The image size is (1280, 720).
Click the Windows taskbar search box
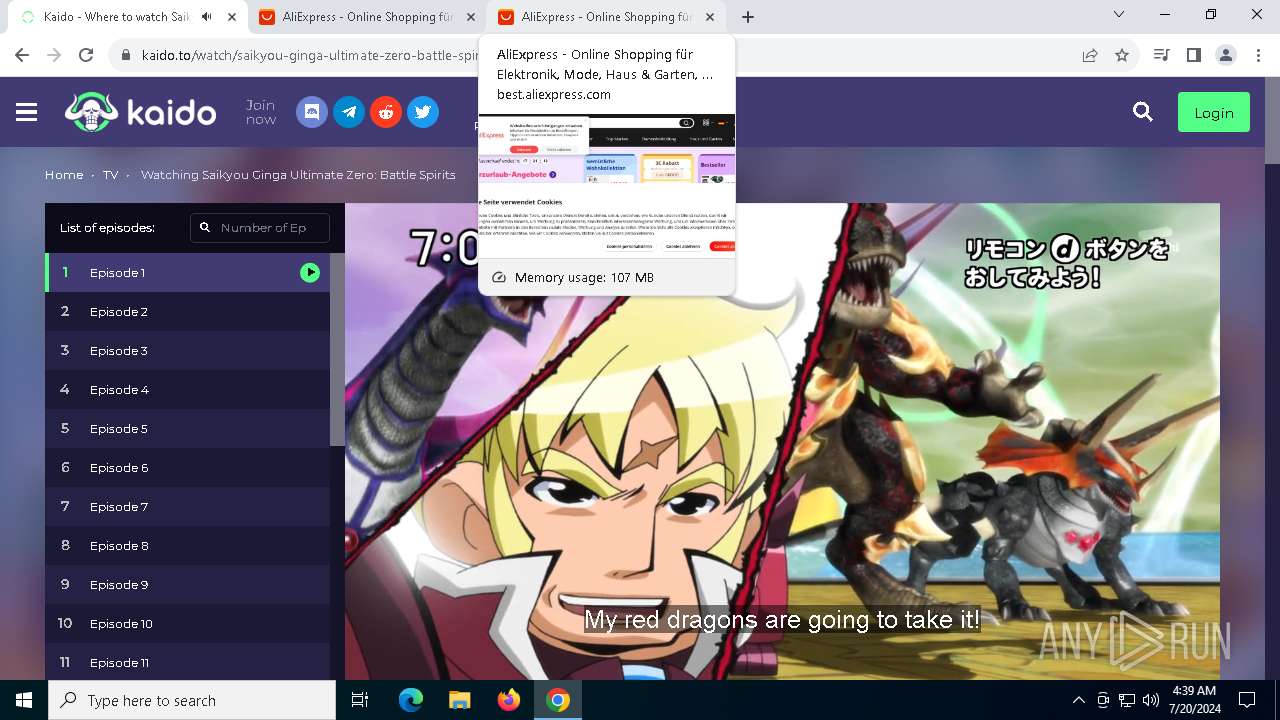[192, 700]
